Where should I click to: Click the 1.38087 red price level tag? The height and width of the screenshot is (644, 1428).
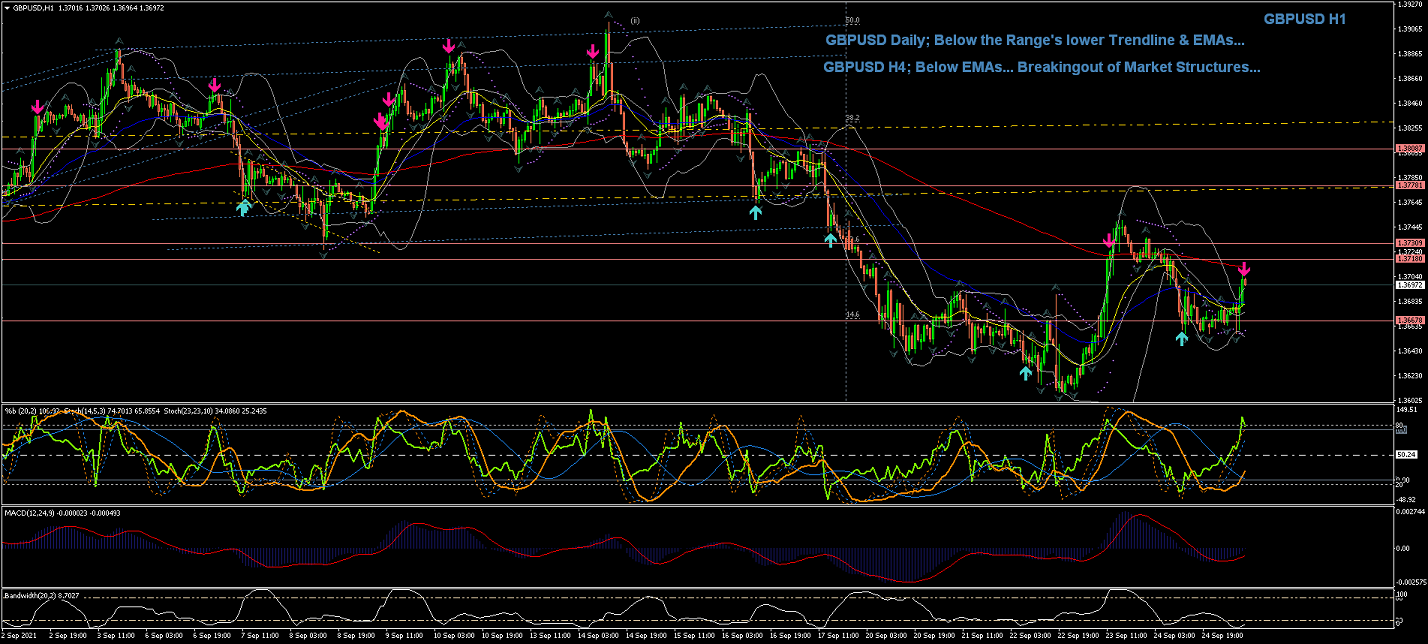1409,148
